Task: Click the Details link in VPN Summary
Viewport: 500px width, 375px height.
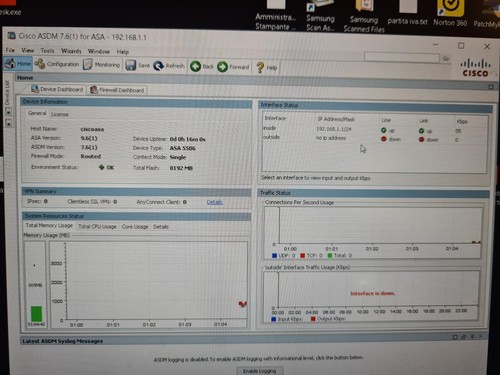Action: 214,202
